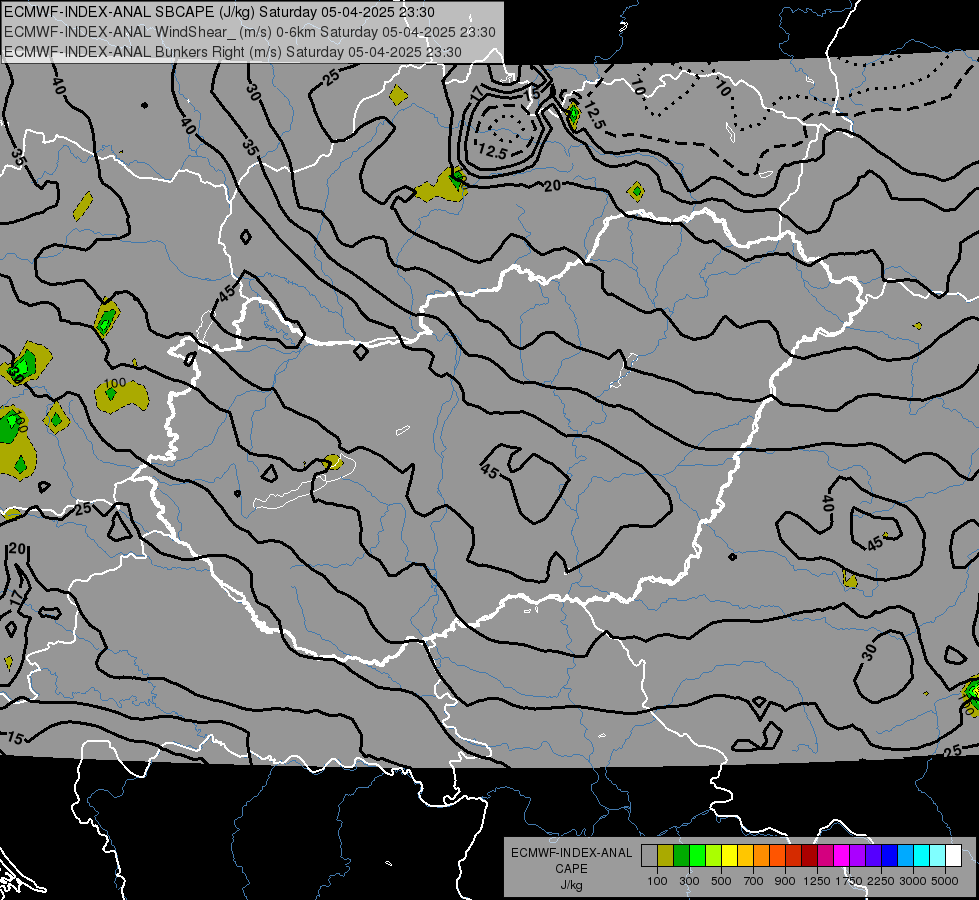
Task: Click the sky blue legend swatch
Action: (906, 856)
